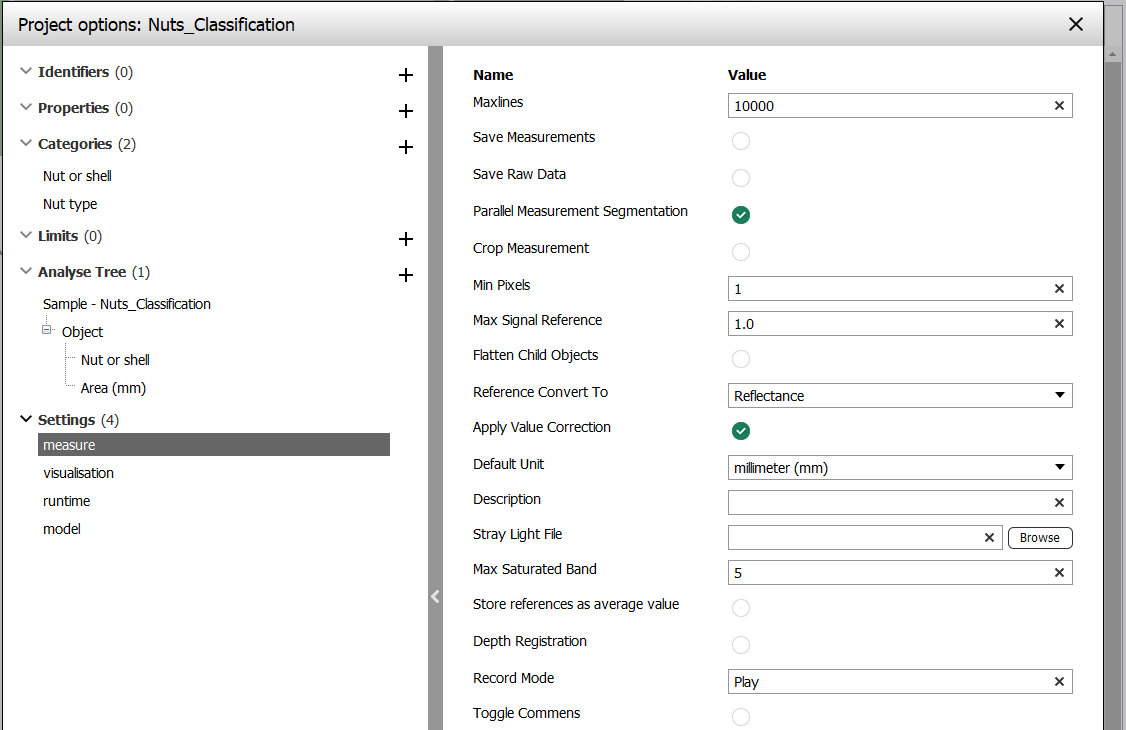Click plus icon next to Properties
The width and height of the screenshot is (1126, 730).
tap(405, 111)
